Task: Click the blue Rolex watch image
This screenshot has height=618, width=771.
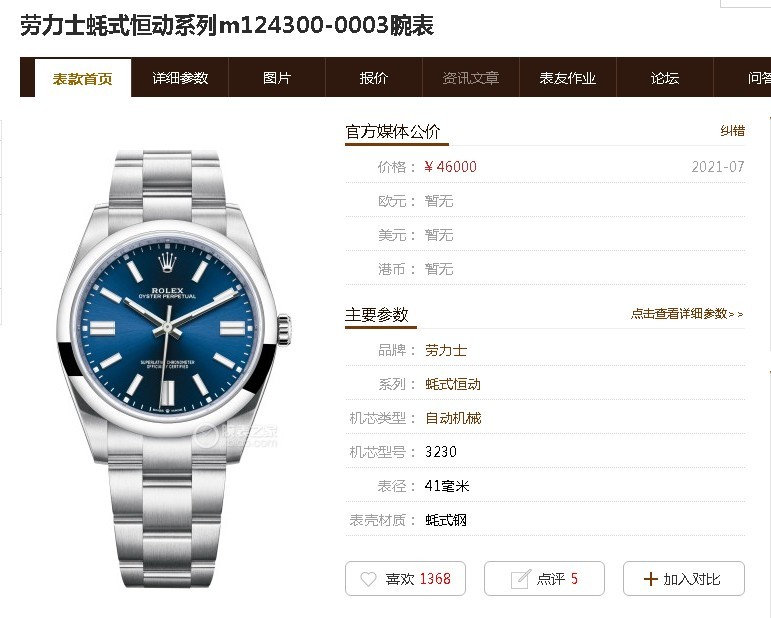Action: pyautogui.click(x=174, y=369)
